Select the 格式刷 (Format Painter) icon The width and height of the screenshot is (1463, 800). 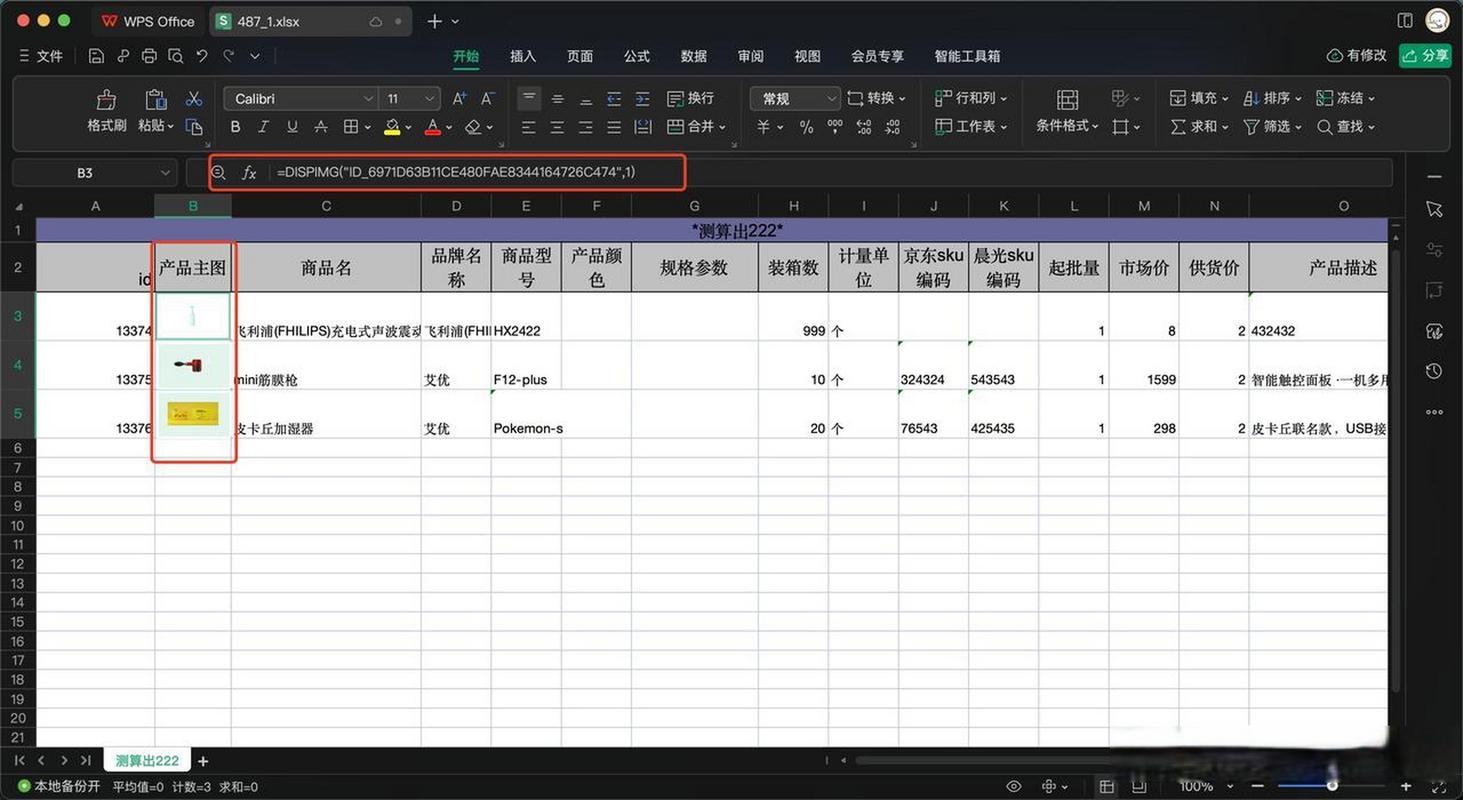pos(106,107)
